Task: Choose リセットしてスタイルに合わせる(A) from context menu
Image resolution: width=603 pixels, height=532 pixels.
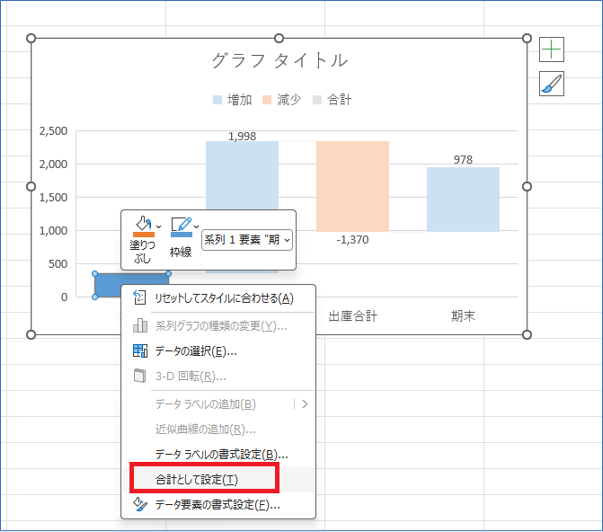Action: [218, 299]
